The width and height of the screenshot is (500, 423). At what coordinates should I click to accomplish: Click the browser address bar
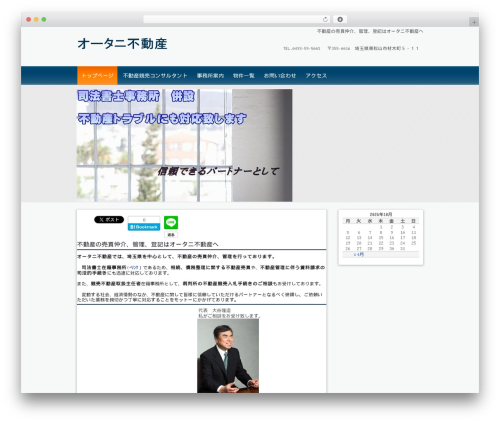(236, 19)
